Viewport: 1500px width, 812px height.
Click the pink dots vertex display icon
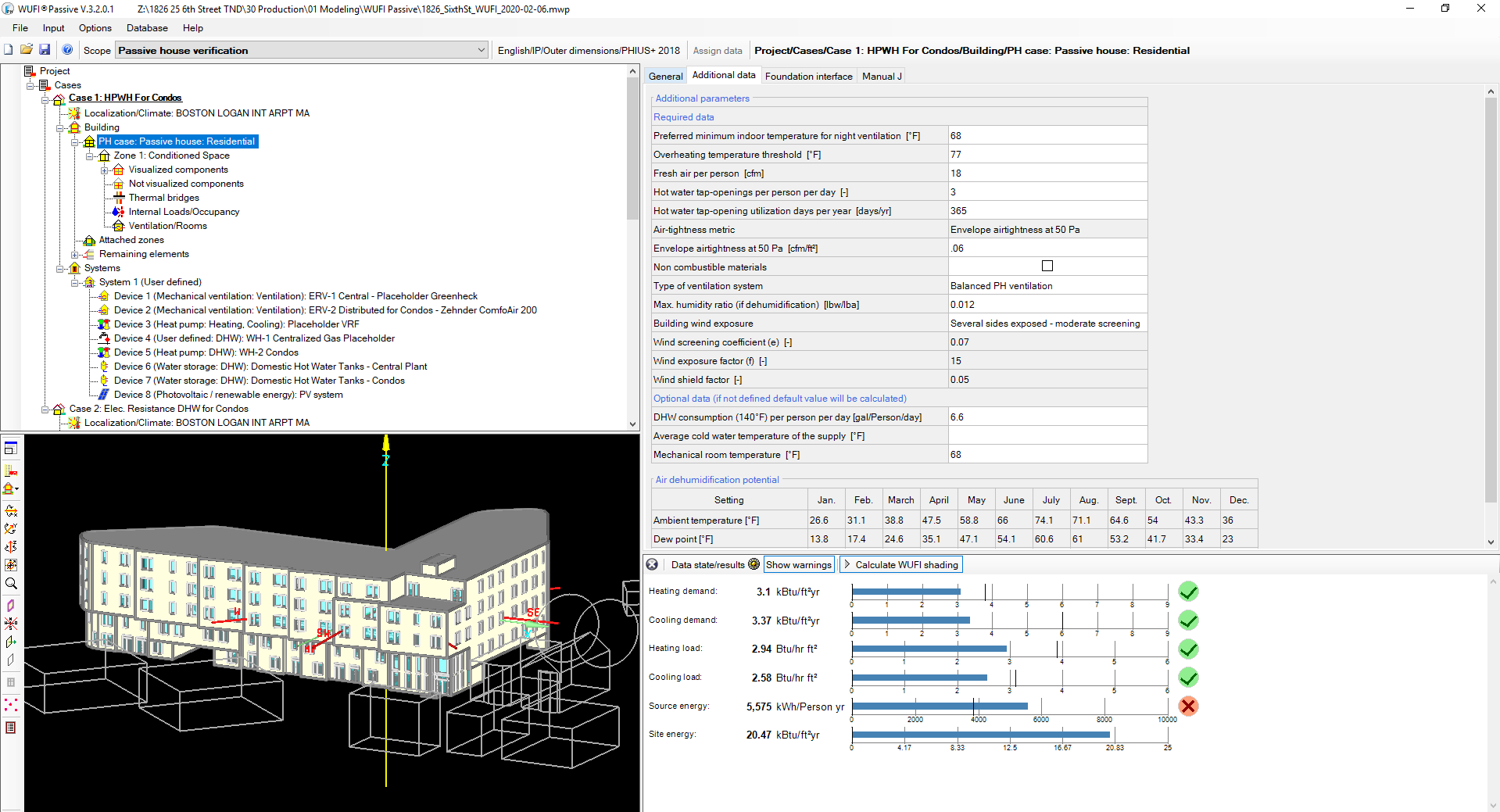tap(11, 705)
